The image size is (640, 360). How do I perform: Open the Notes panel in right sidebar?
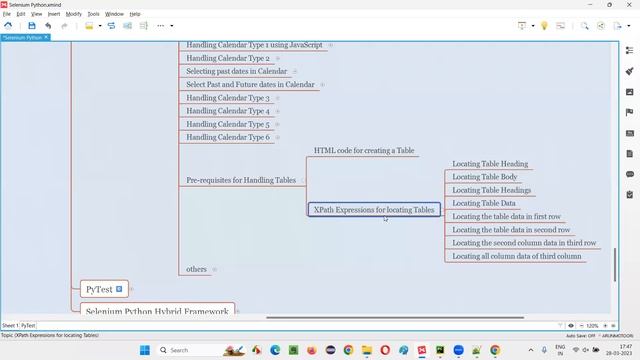[x=629, y=154]
